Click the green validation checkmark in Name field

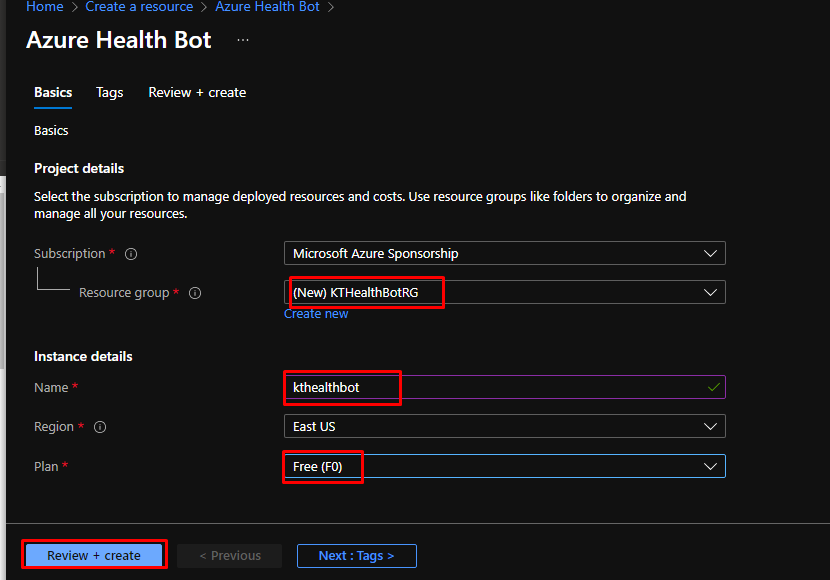coord(713,387)
